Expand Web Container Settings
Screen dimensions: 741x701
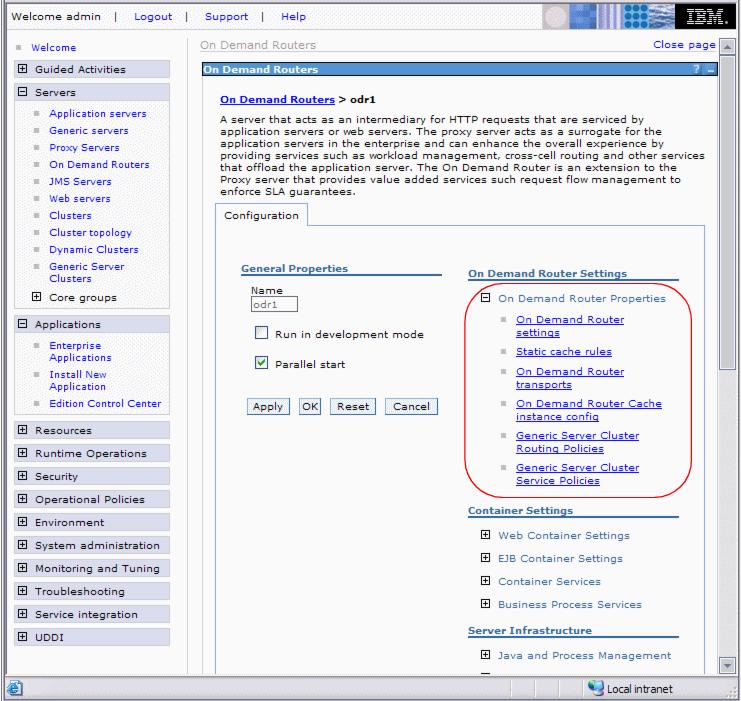coord(485,535)
